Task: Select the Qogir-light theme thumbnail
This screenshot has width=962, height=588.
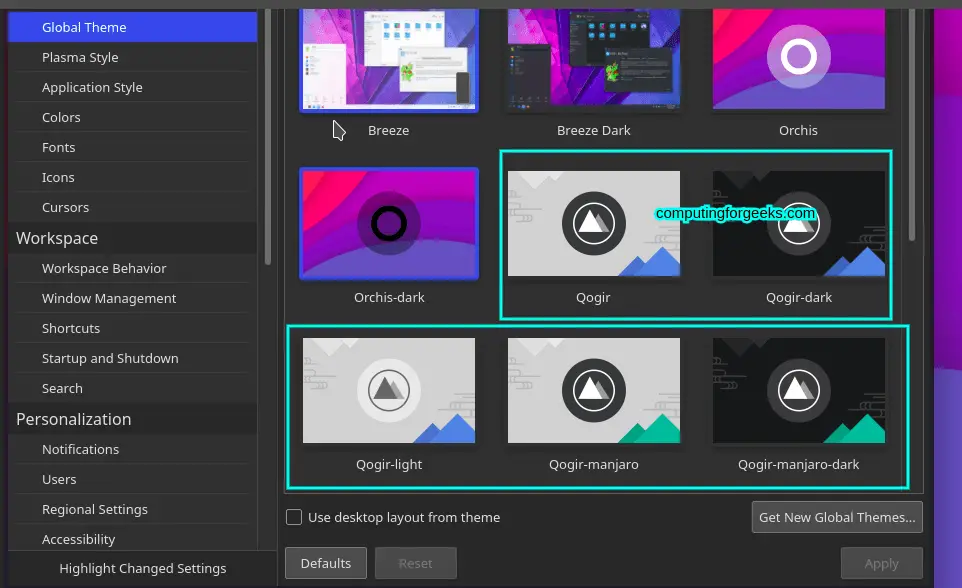Action: 389,390
